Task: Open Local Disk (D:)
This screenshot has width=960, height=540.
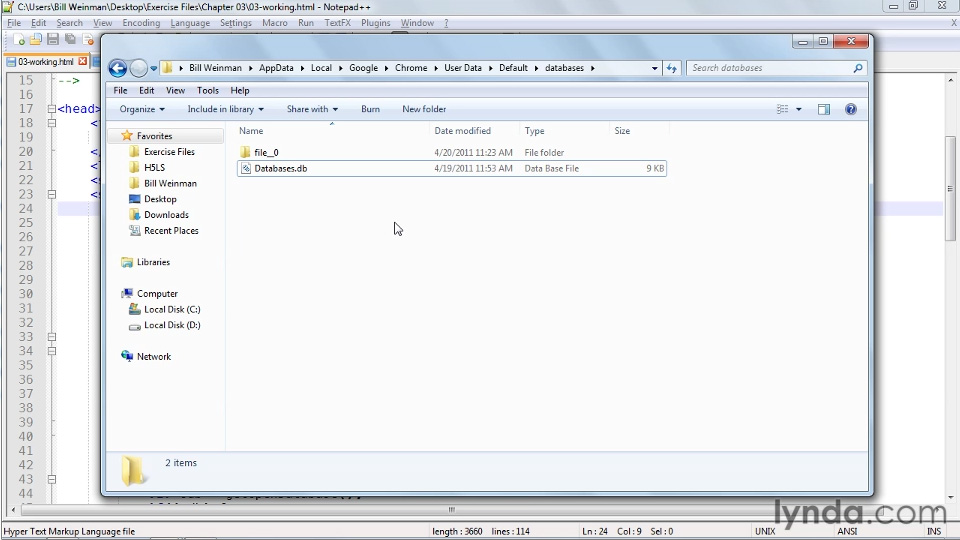Action: 172,325
